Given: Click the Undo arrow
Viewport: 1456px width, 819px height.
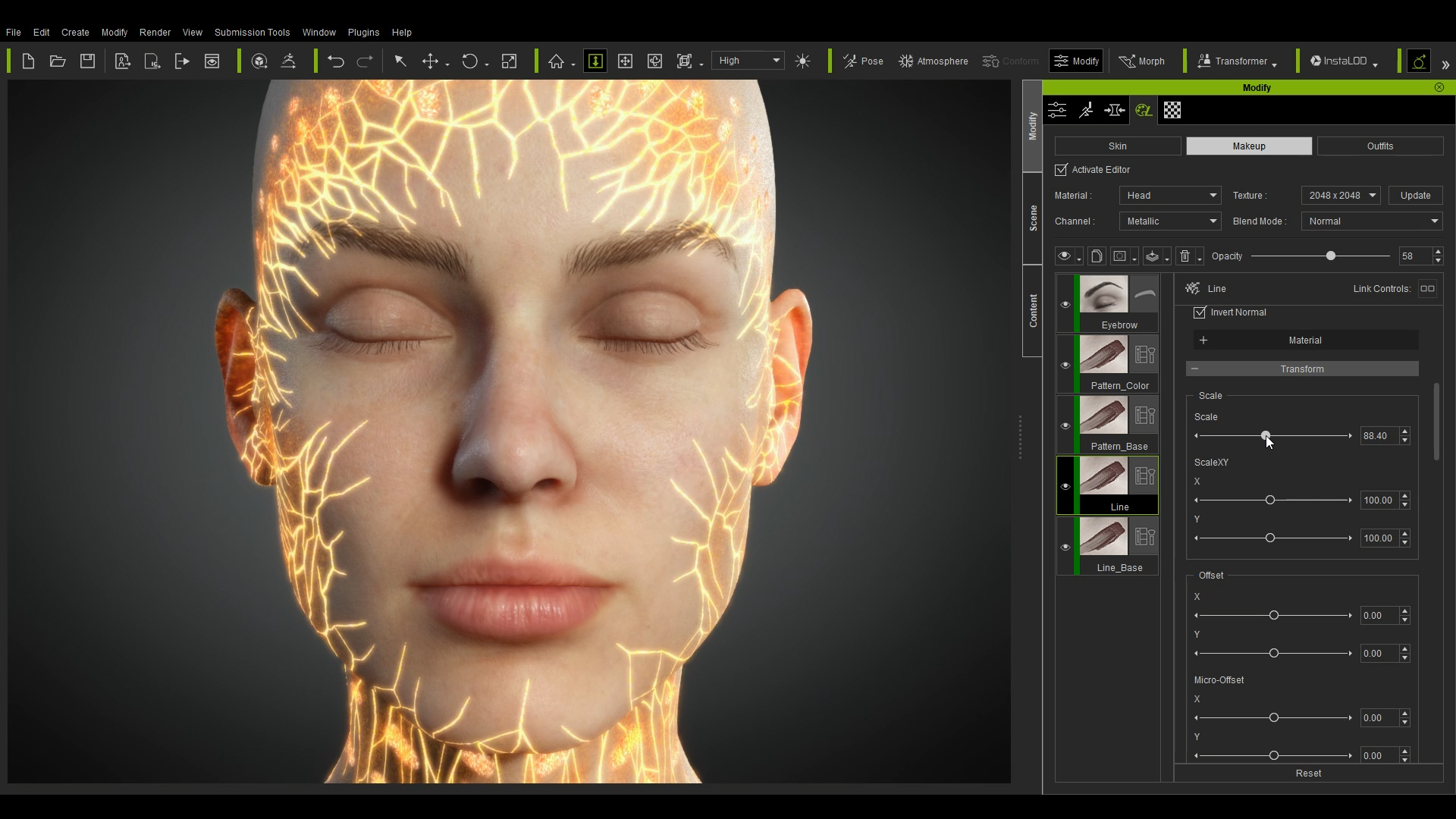Looking at the screenshot, I should [336, 61].
